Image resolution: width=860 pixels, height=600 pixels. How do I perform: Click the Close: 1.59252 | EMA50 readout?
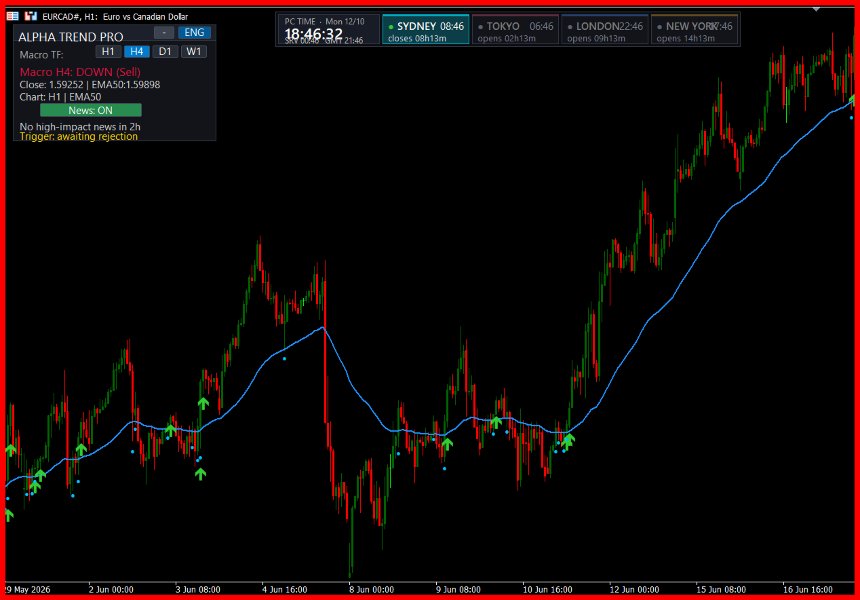[90, 84]
